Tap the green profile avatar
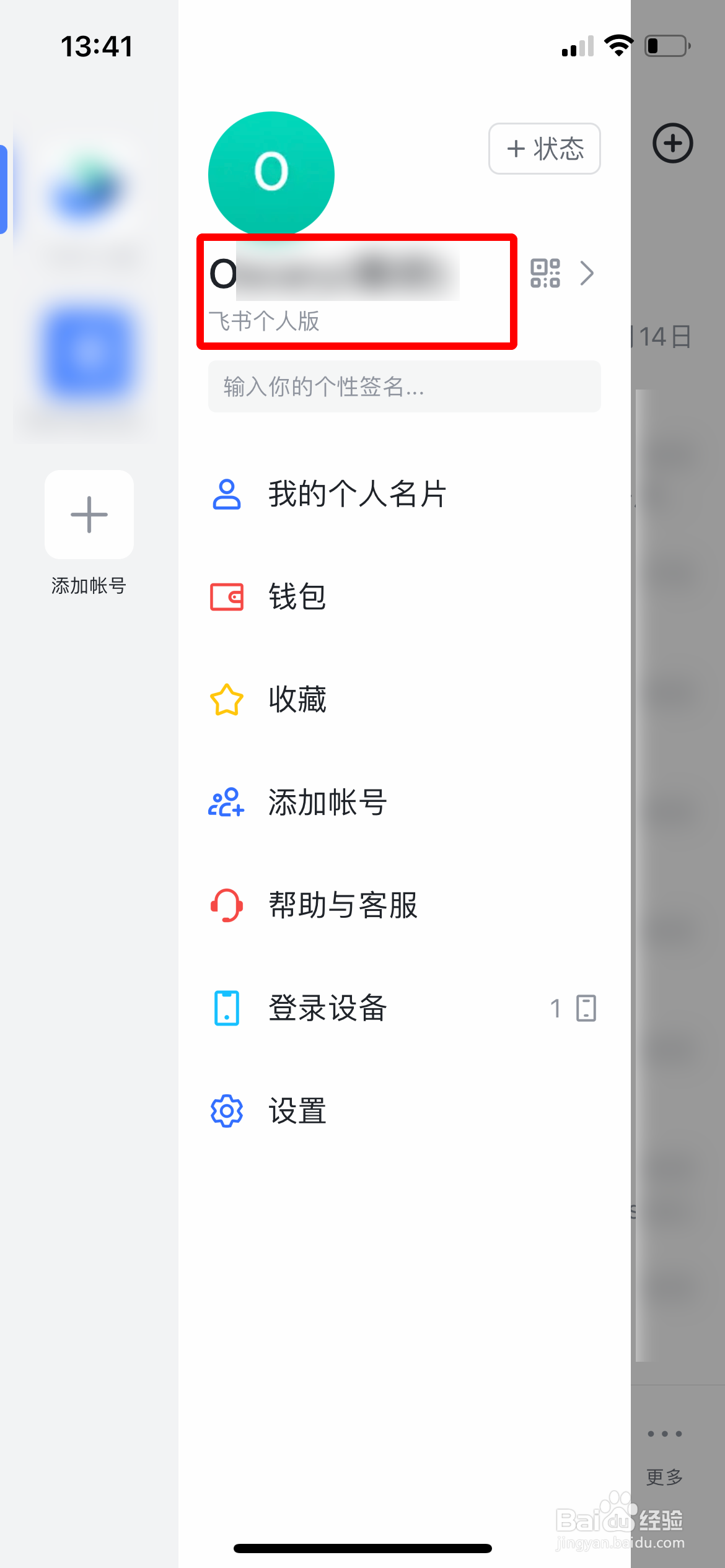The width and height of the screenshot is (725, 1568). [271, 173]
